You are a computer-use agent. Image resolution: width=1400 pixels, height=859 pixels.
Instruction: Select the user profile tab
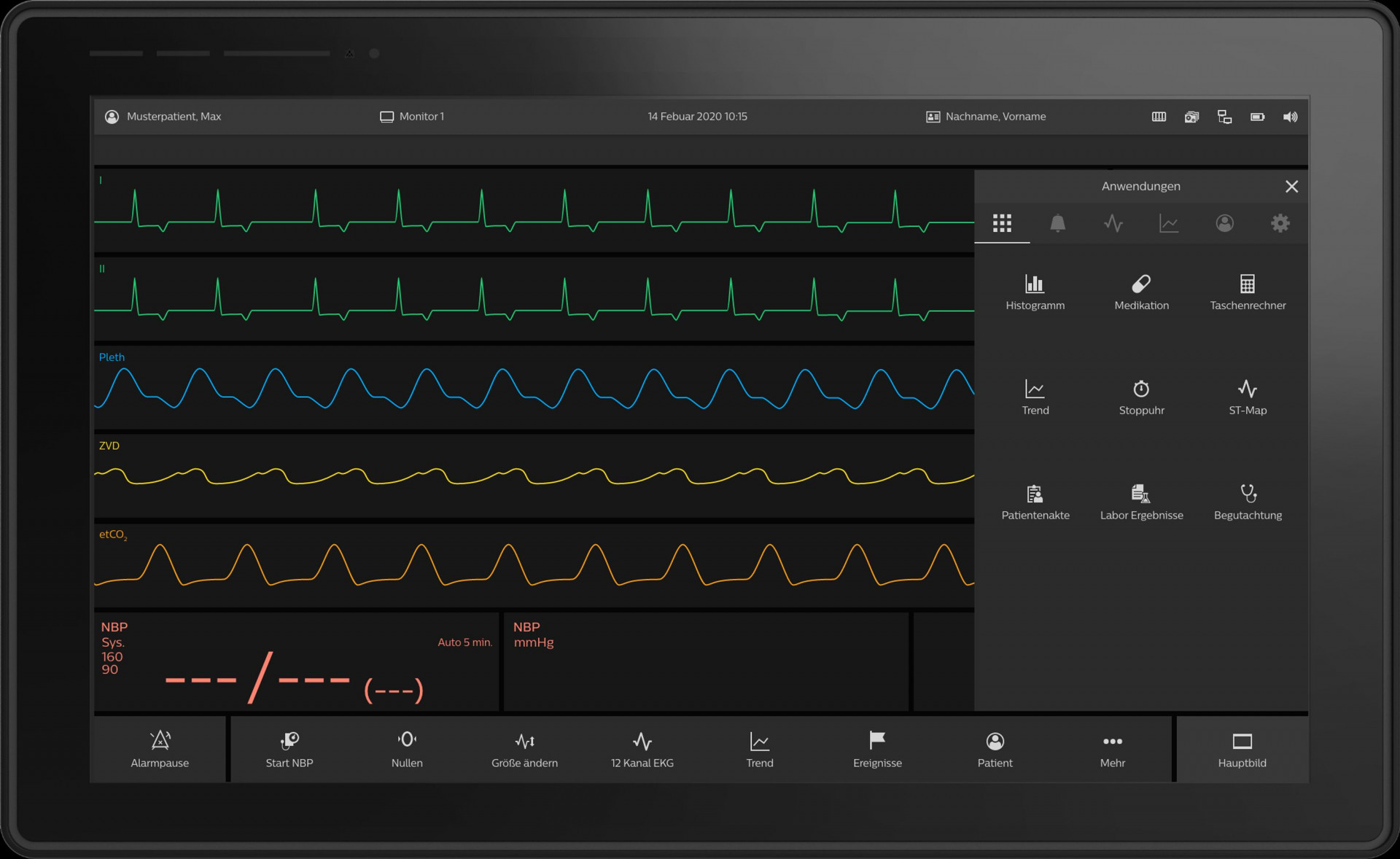(x=1225, y=224)
